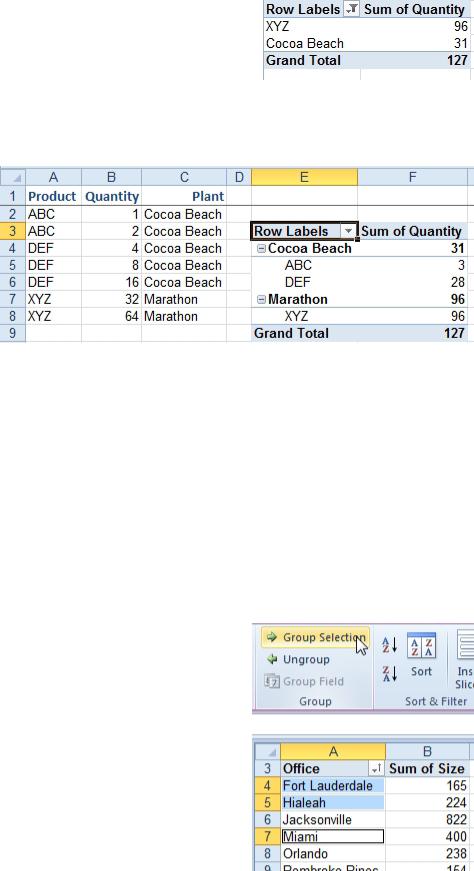This screenshot has width=474, height=871.
Task: Click the XYZ subitem under Marathon in pivot
Action: pos(297,316)
